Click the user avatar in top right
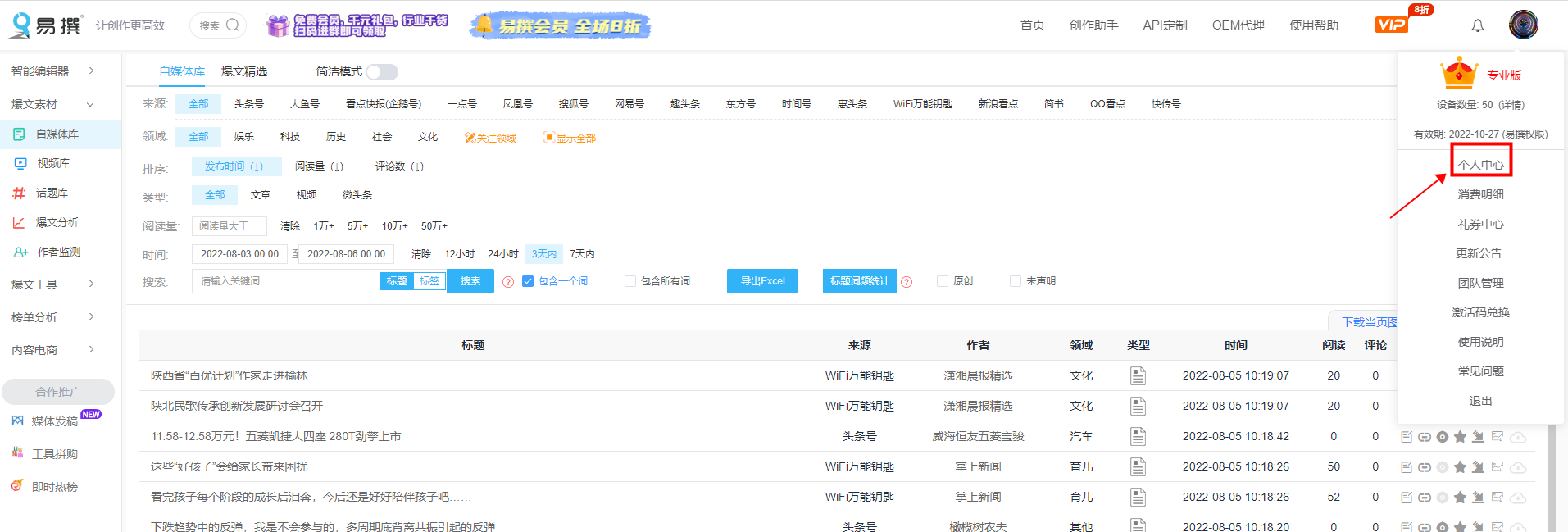Image resolution: width=1568 pixels, height=532 pixels. [x=1523, y=25]
